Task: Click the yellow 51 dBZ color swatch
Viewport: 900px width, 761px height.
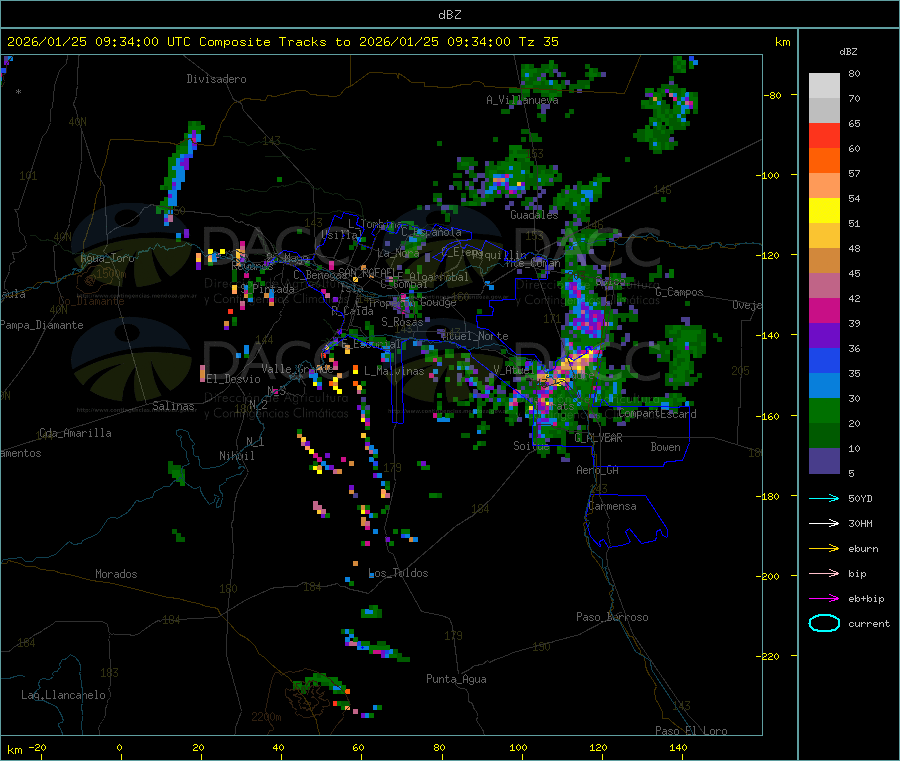Action: pos(824,211)
